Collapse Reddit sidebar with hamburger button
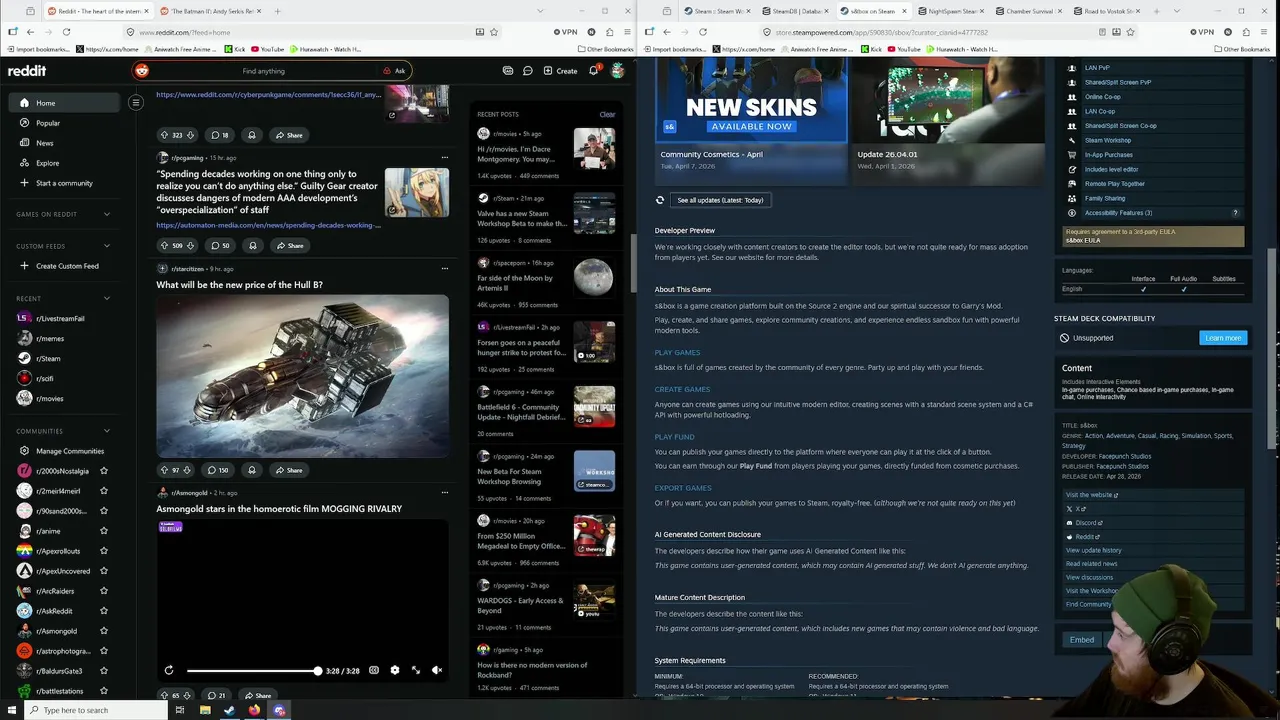Viewport: 1280px width, 720px height. click(136, 102)
